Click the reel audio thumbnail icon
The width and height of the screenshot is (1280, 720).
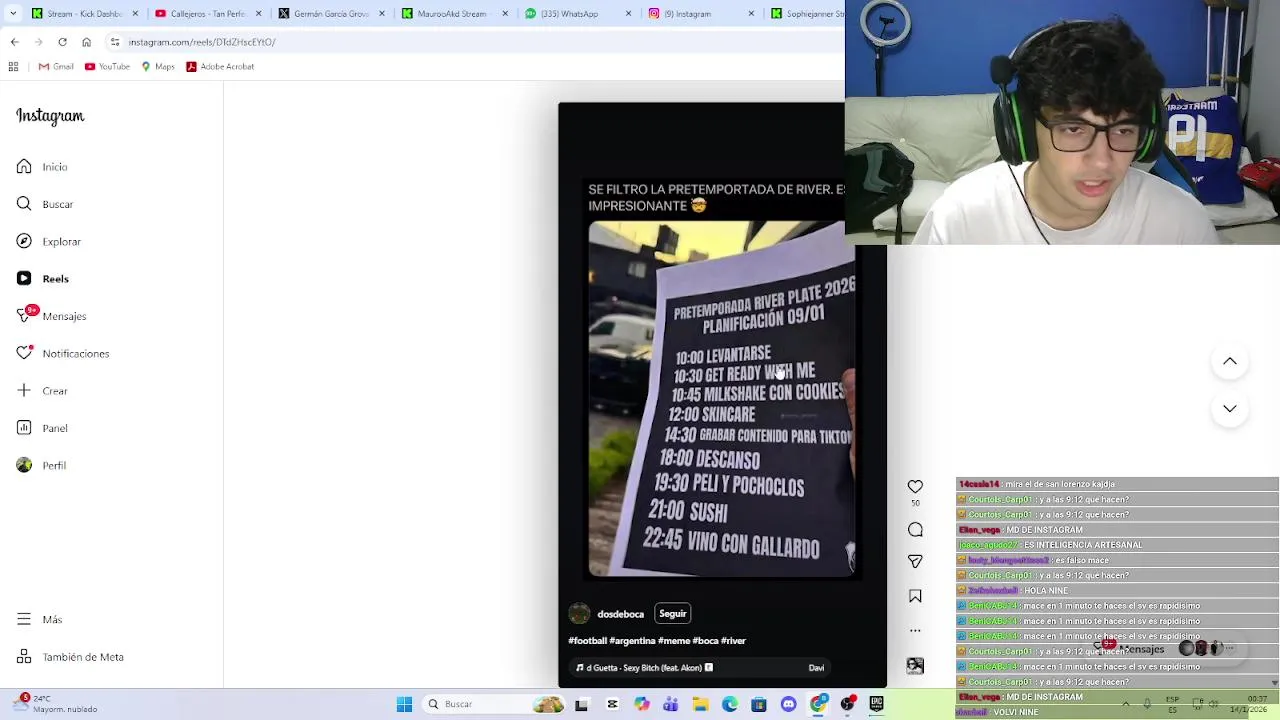915,666
